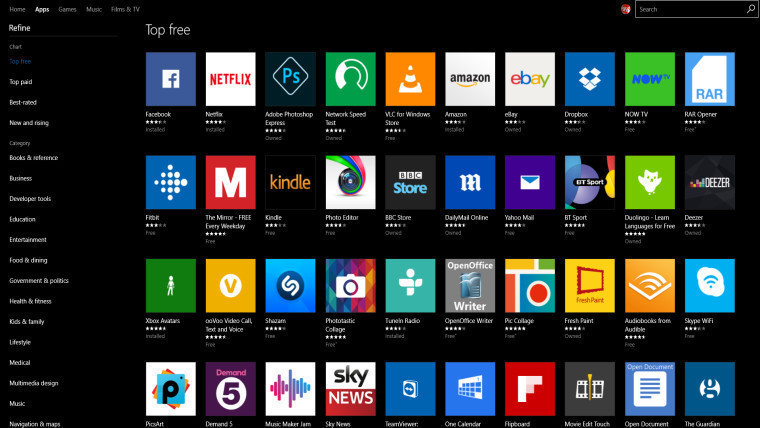Filter by Developer tools category

[30, 199]
